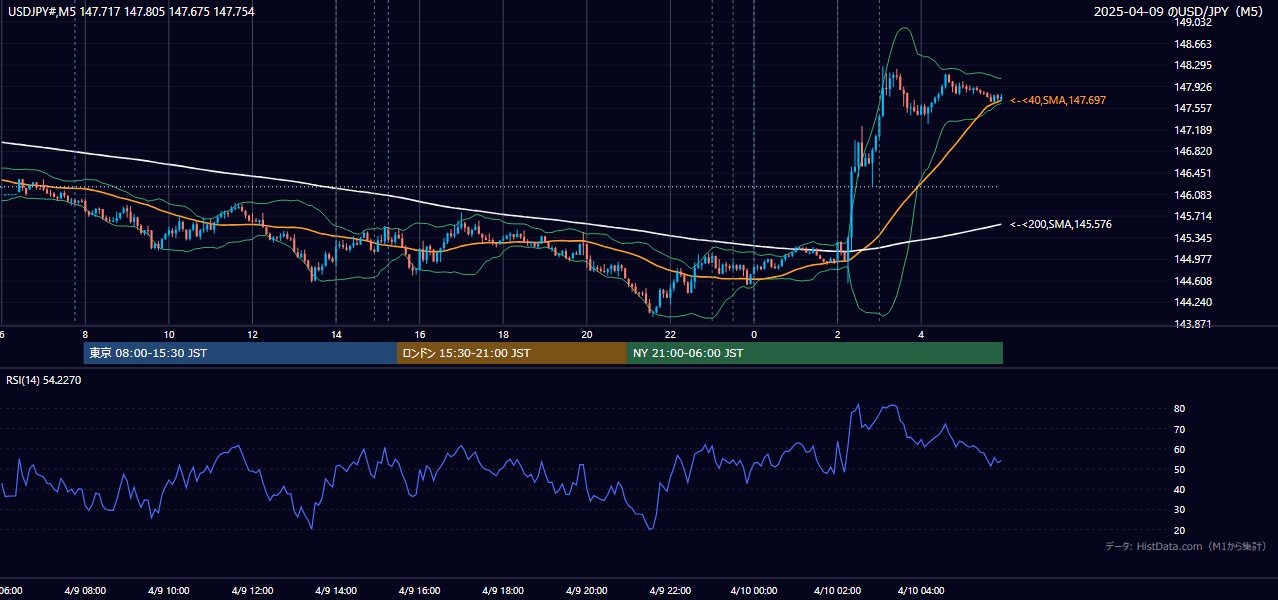Click price axis value 148.663
The image size is (1278, 600).
pyautogui.click(x=1192, y=44)
